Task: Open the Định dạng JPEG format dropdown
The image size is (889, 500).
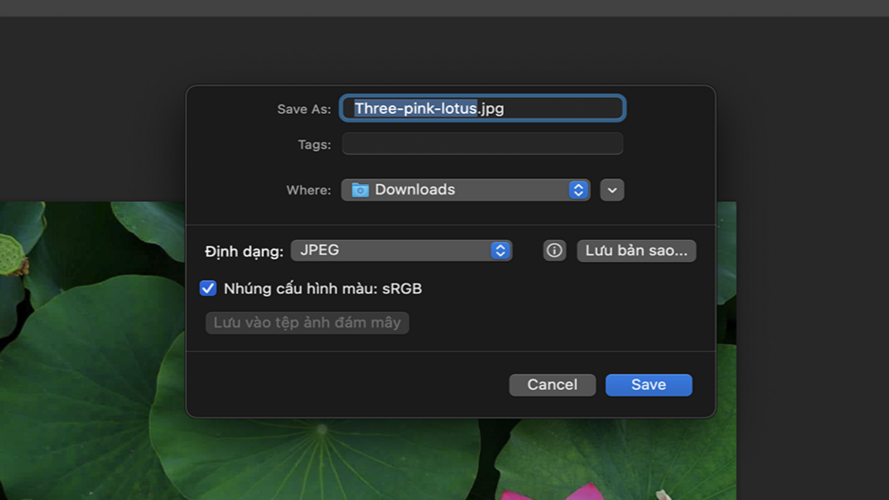Action: (x=400, y=251)
